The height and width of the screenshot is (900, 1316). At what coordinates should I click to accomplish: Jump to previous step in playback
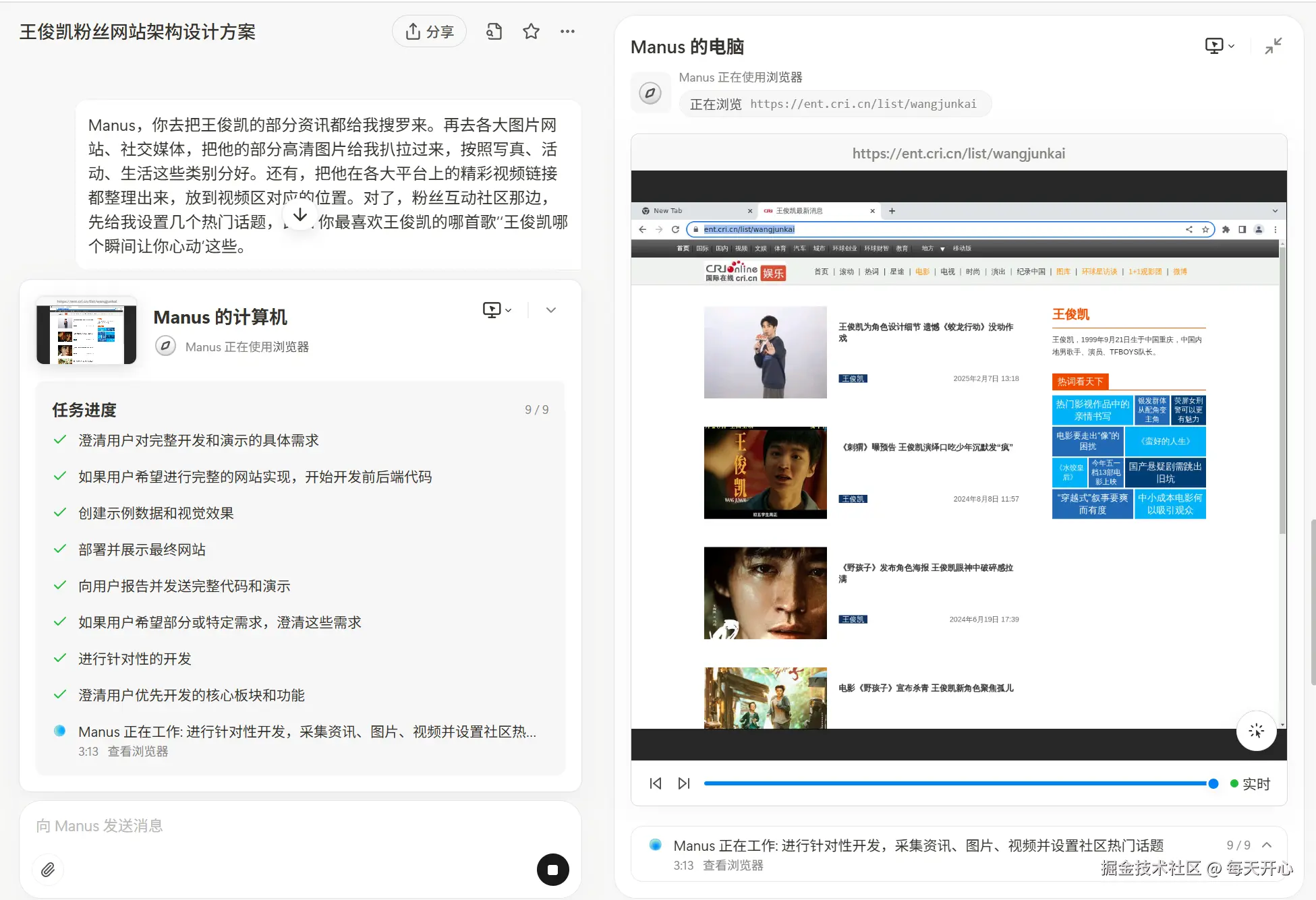click(x=656, y=783)
